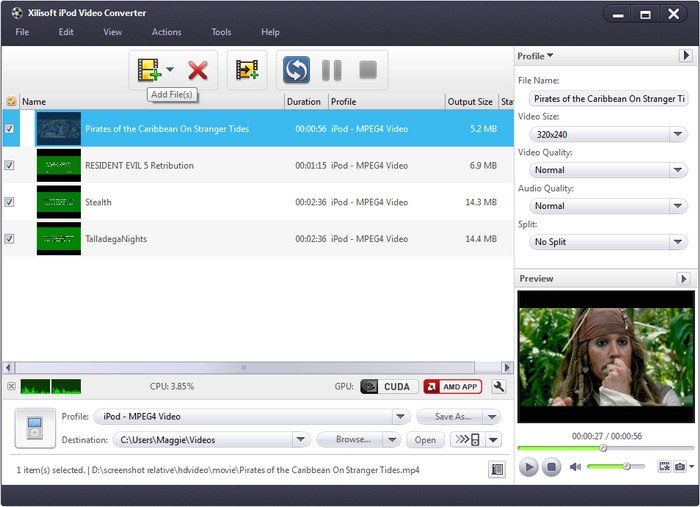This screenshot has width=700, height=507.
Task: Mute preview audio with speaker icon
Action: point(575,467)
